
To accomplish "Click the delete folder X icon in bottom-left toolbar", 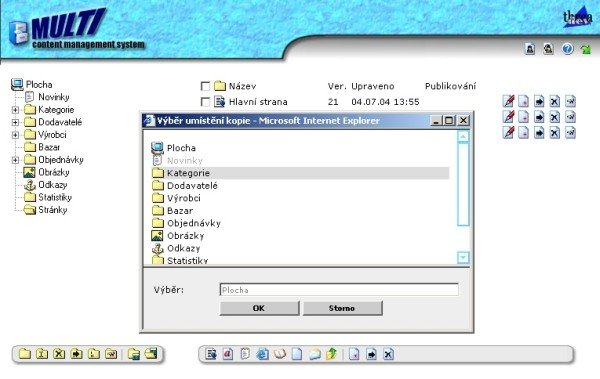I will pyautogui.click(x=59, y=354).
